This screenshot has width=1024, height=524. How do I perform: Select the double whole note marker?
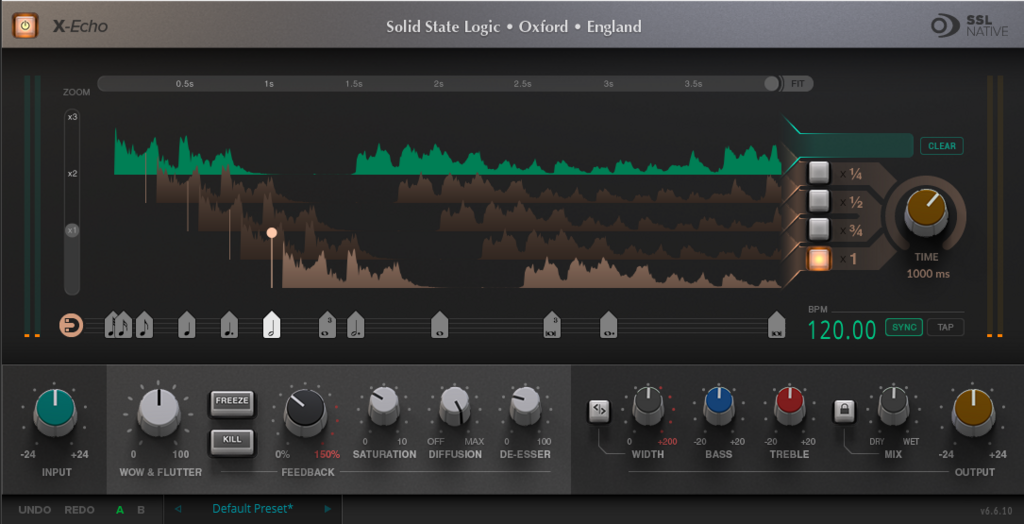(776, 325)
